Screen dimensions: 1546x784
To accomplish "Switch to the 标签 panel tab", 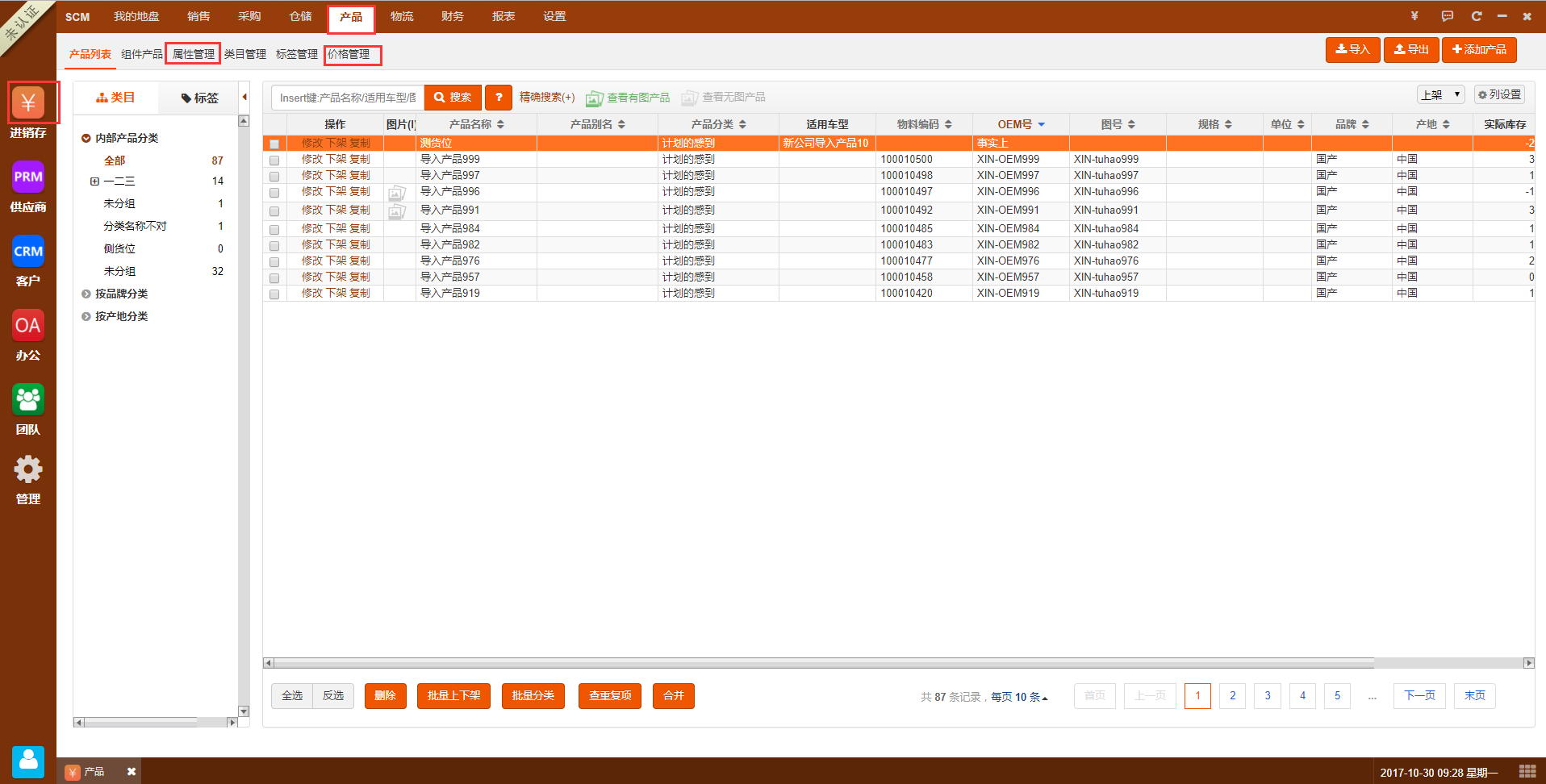I will (x=200, y=98).
